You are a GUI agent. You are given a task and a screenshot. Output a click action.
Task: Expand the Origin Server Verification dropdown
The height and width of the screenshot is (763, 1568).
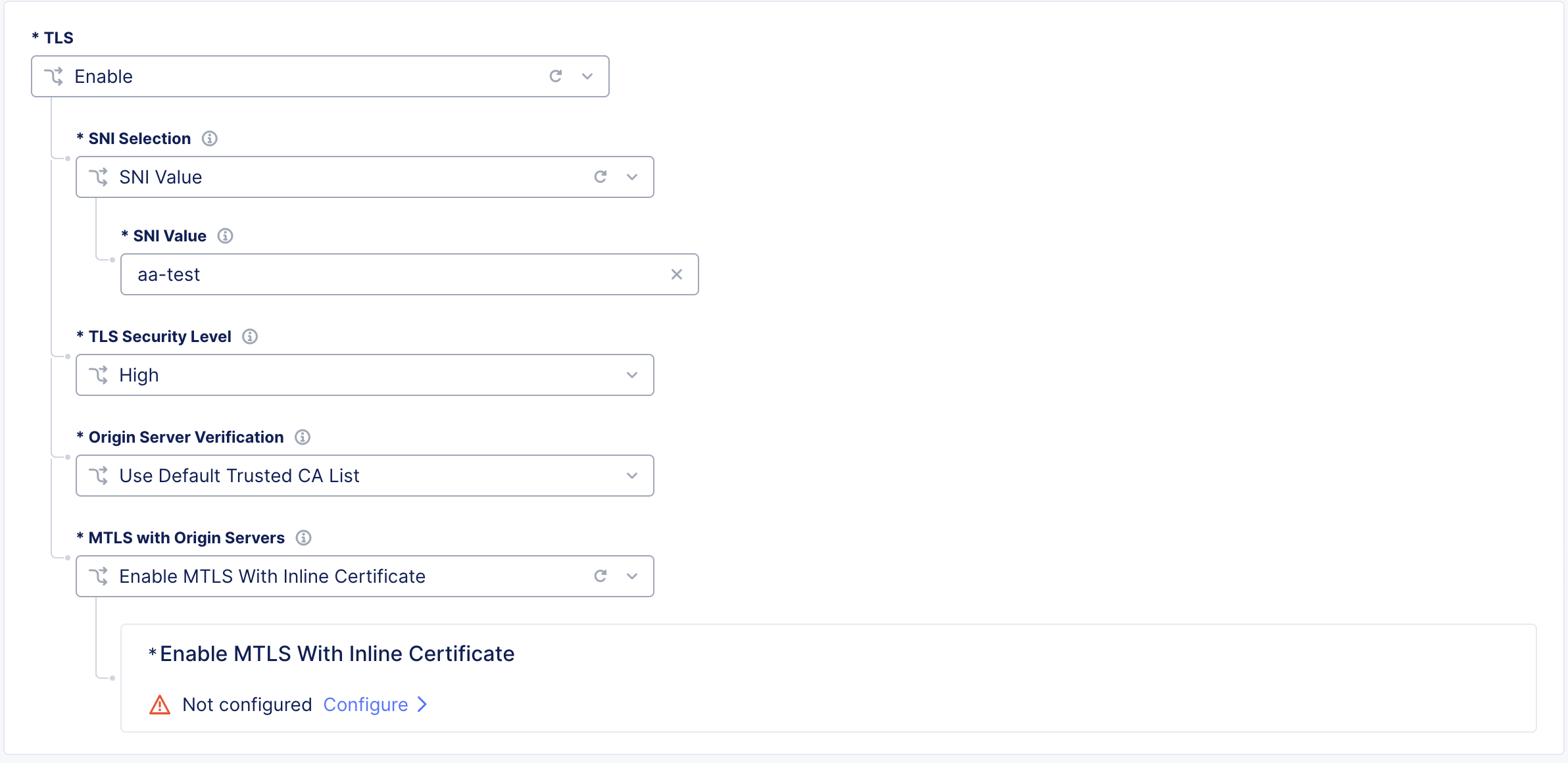[x=631, y=475]
